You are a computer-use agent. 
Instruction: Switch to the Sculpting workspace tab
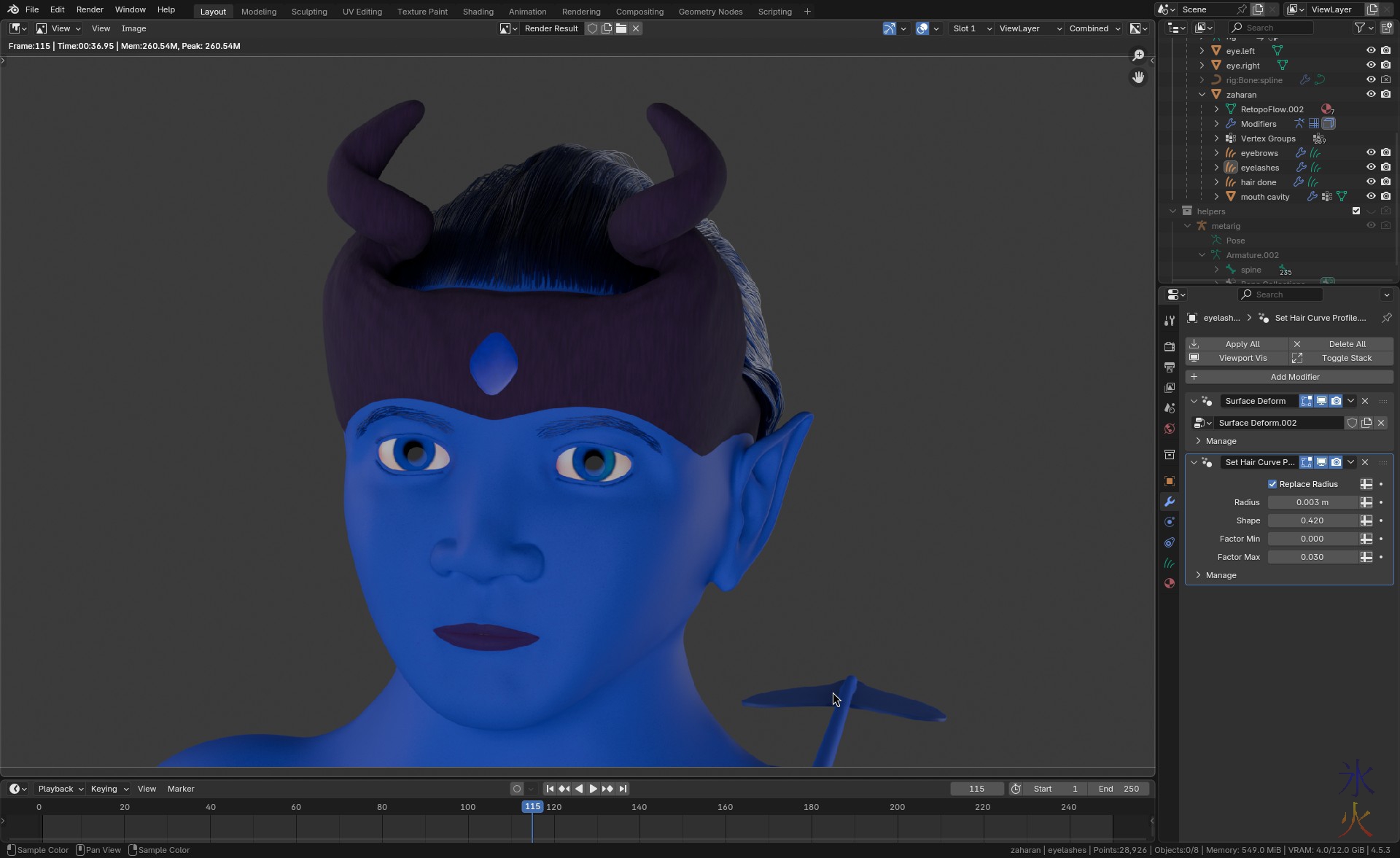click(309, 12)
